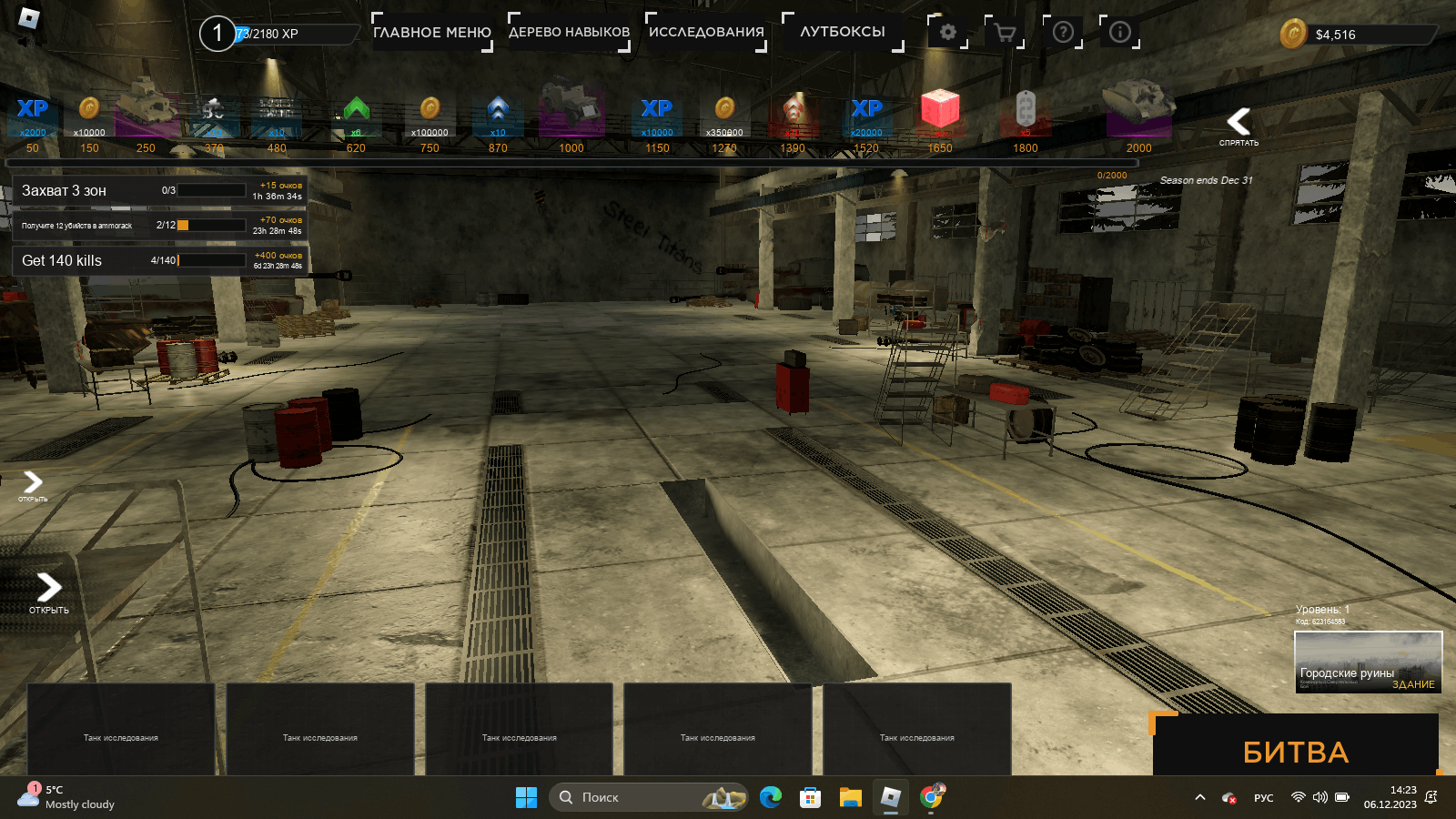Select the x100000 coin reward at 750
This screenshot has height=819, width=1456.
(430, 116)
